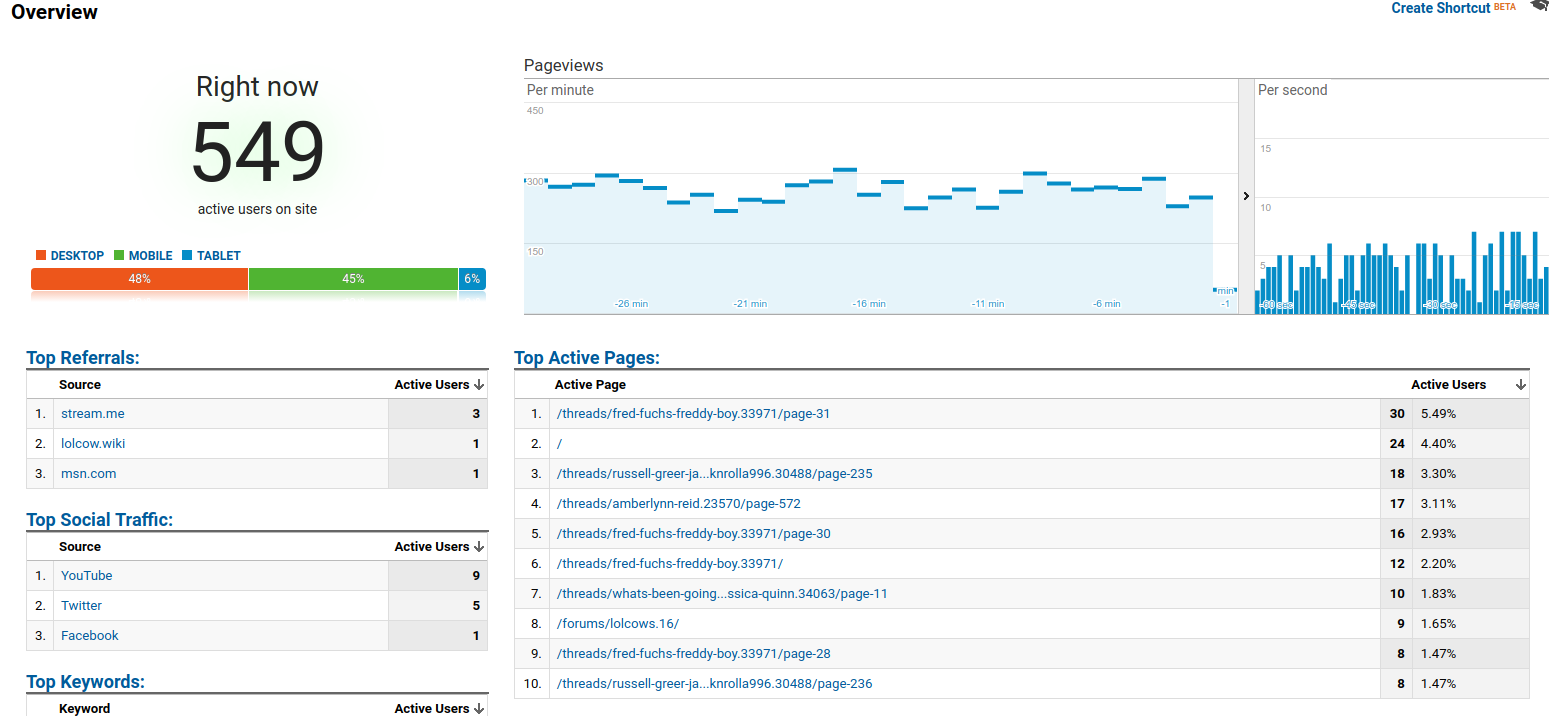Open /threads/fred-fuchs-freddy-boy.33971/page-31 page
This screenshot has height=716, width=1549.
coord(693,414)
